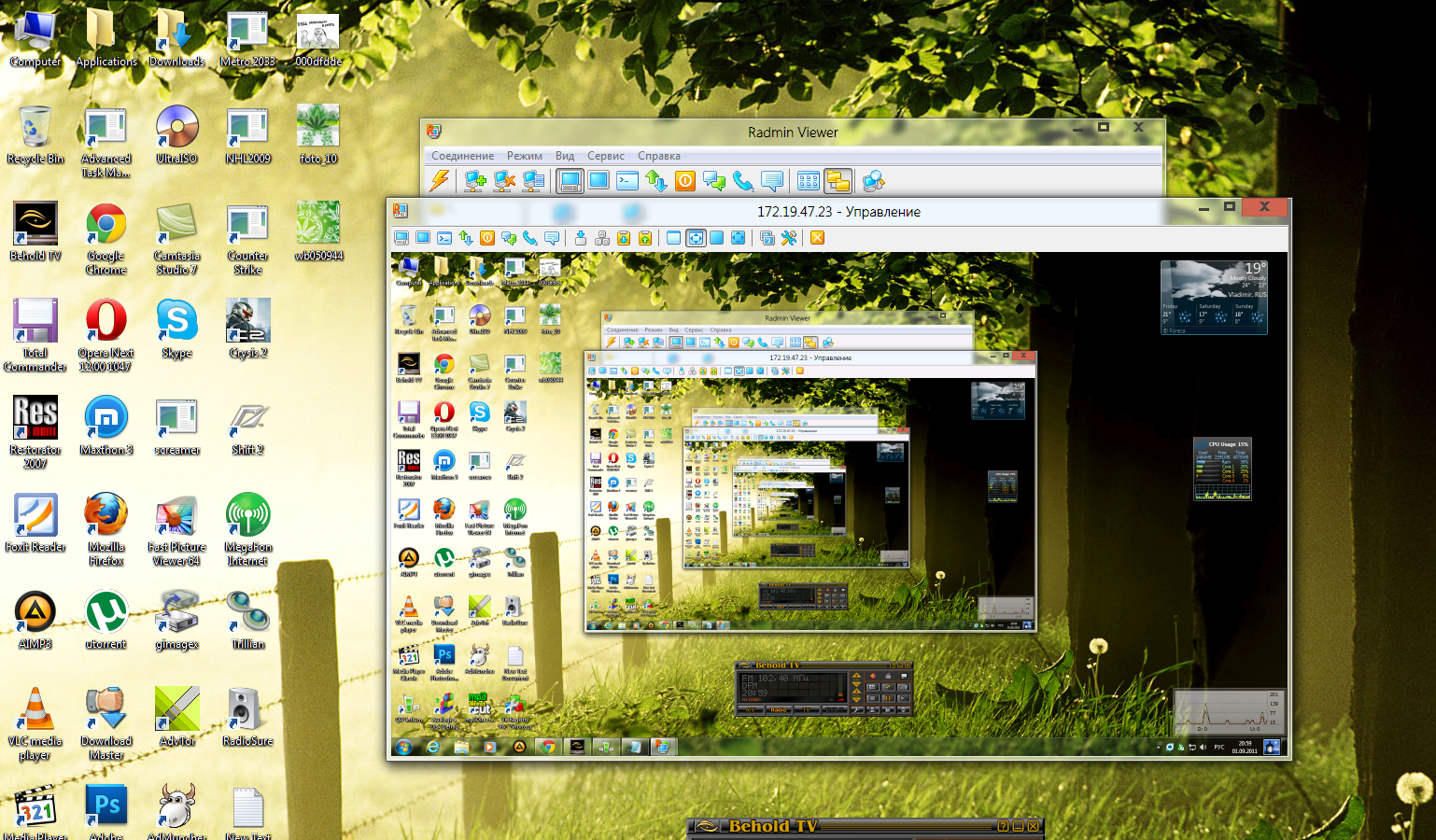1436x840 pixels.
Task: Select Maxthon 3 on the local desktop
Action: point(106,427)
